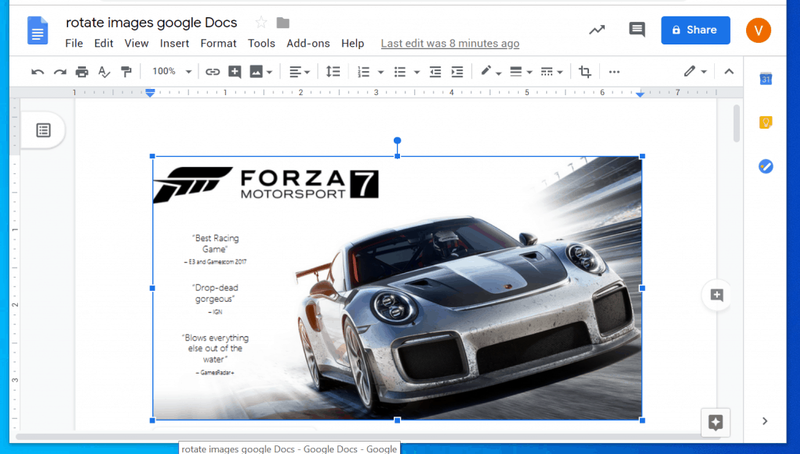Print the document

[x=82, y=72]
